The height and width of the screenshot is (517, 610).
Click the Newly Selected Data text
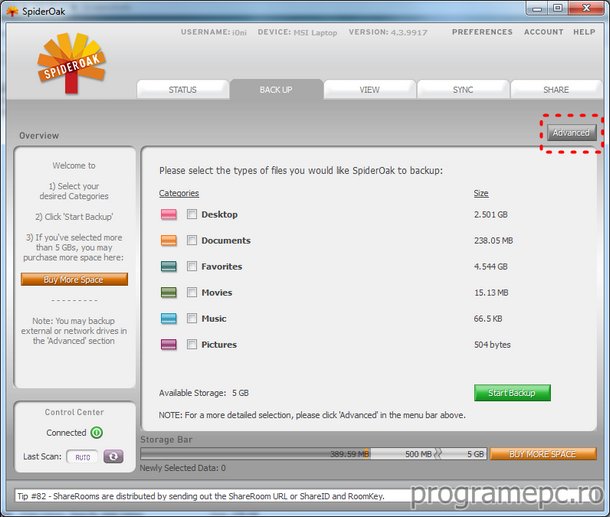(182, 468)
